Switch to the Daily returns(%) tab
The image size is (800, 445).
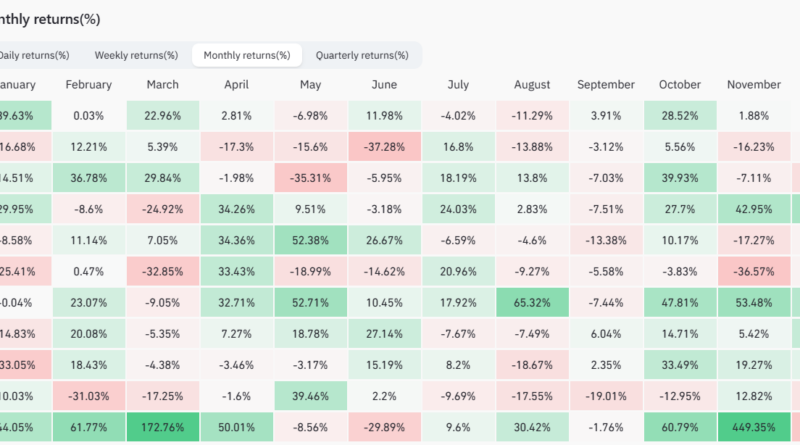pos(34,55)
